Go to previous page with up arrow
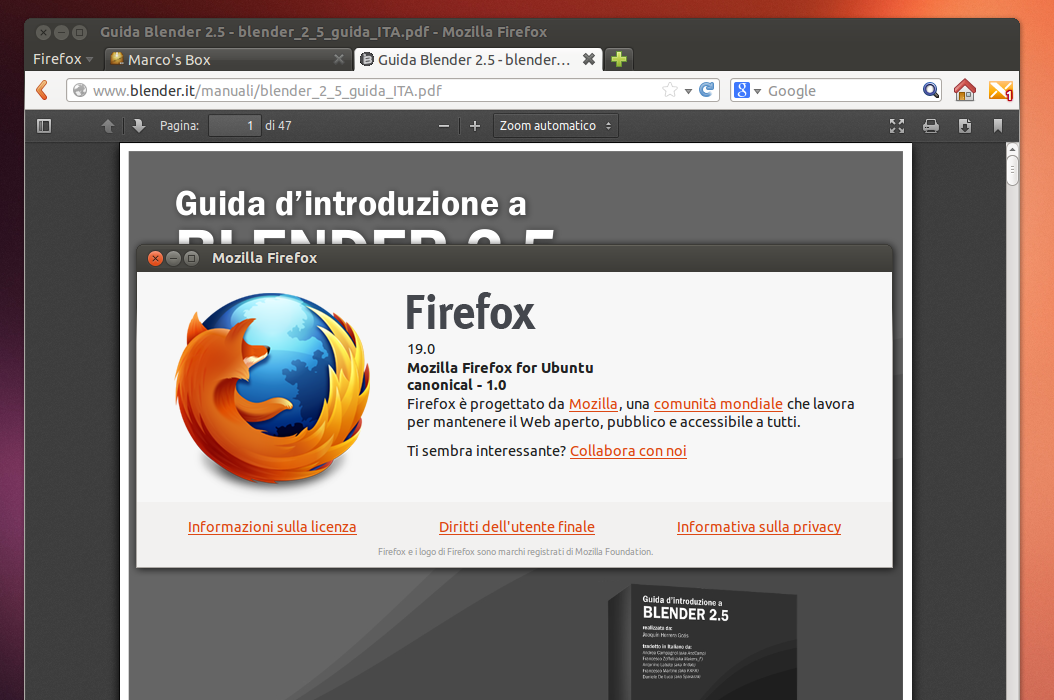The image size is (1054, 700). point(108,126)
